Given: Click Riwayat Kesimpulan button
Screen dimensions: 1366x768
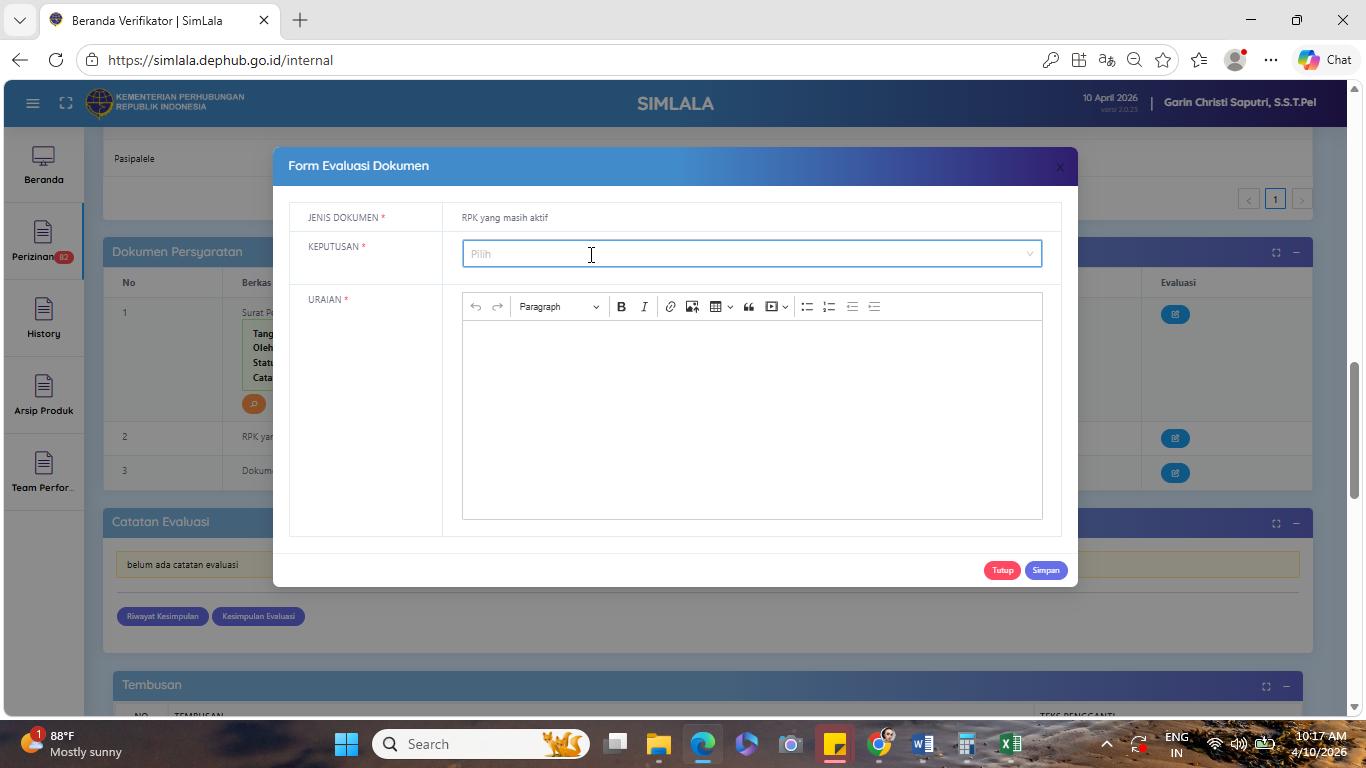Looking at the screenshot, I should pos(163,616).
